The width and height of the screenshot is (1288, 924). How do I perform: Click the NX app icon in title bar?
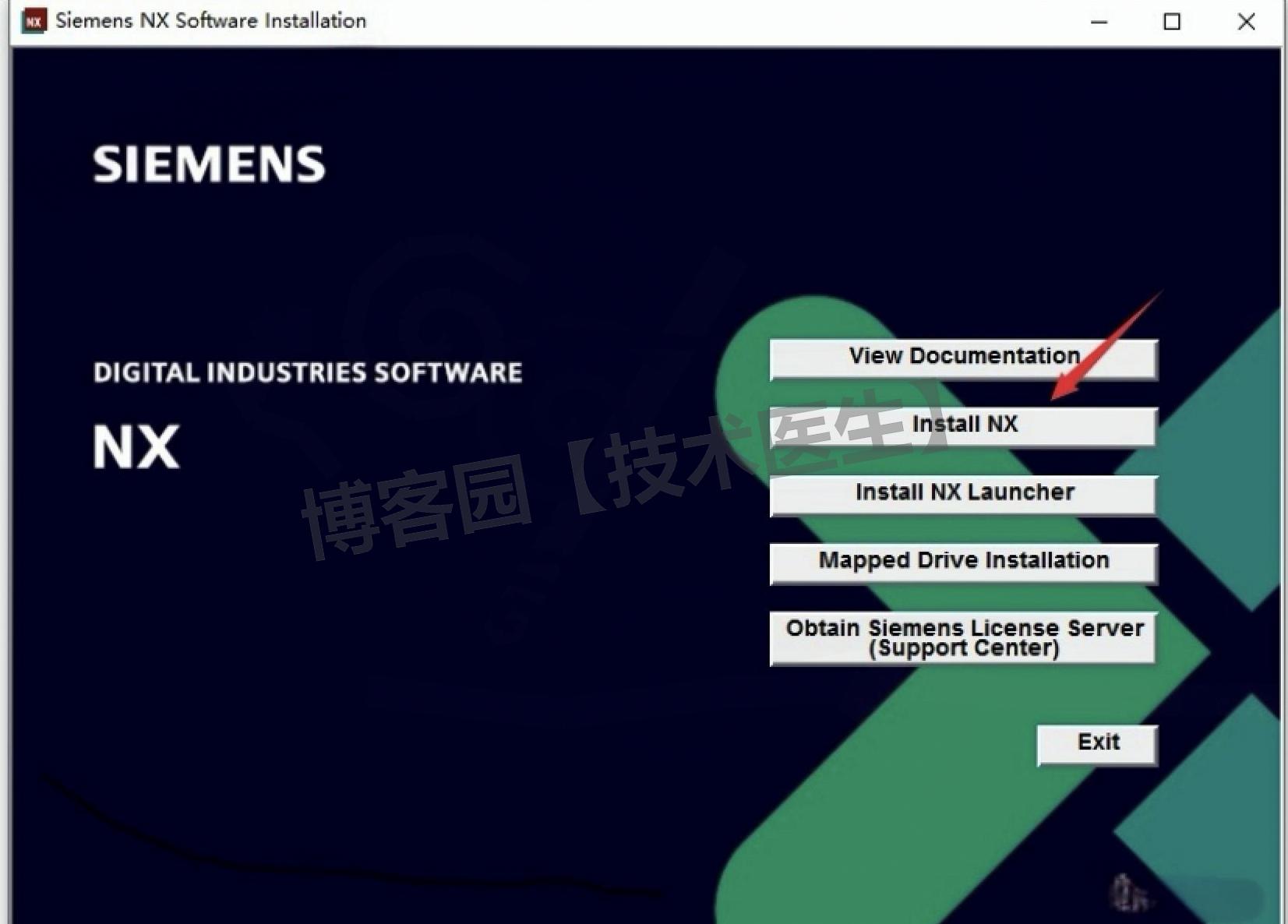(34, 21)
